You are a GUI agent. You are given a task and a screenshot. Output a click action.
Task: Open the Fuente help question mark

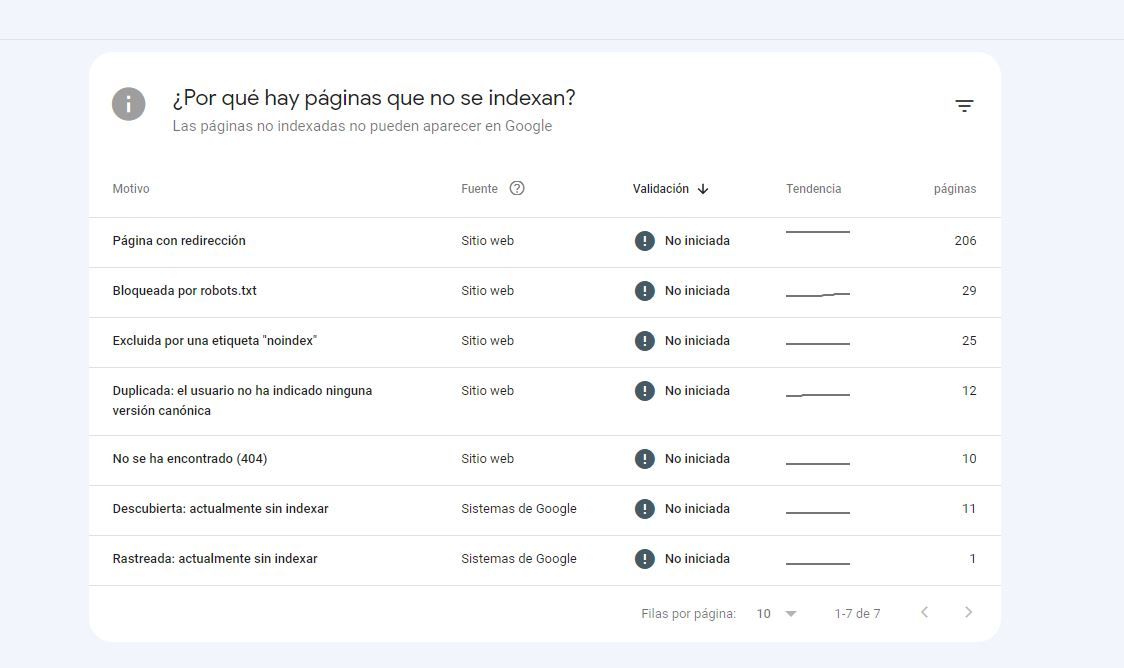[517, 189]
